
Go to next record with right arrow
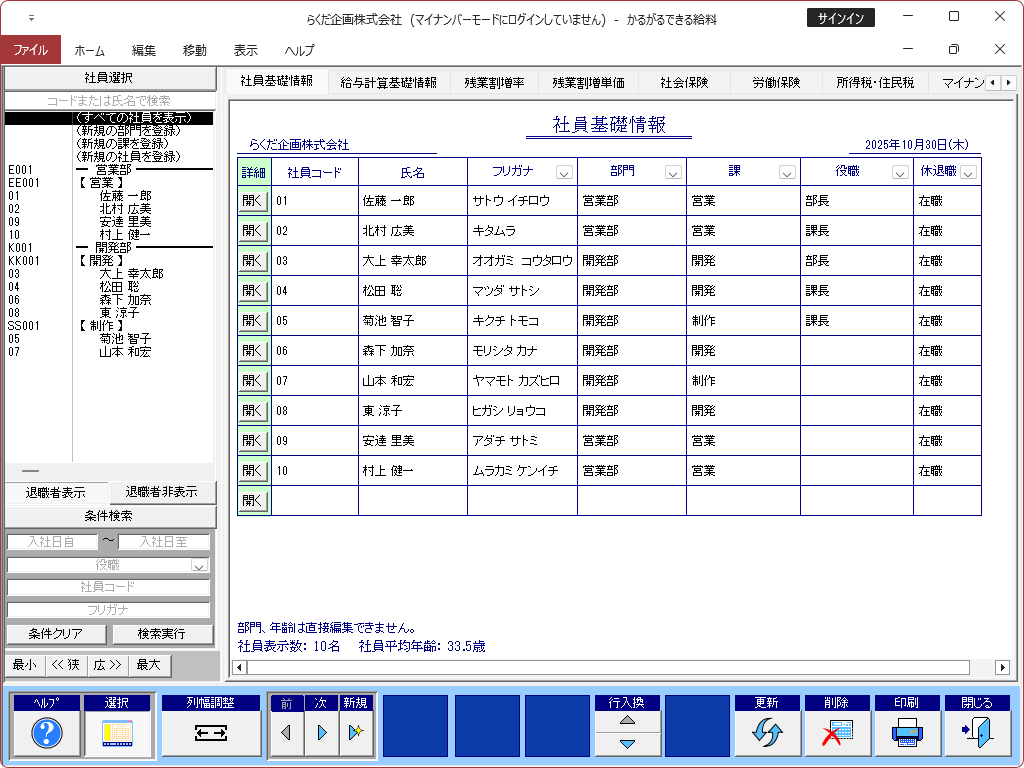click(321, 734)
